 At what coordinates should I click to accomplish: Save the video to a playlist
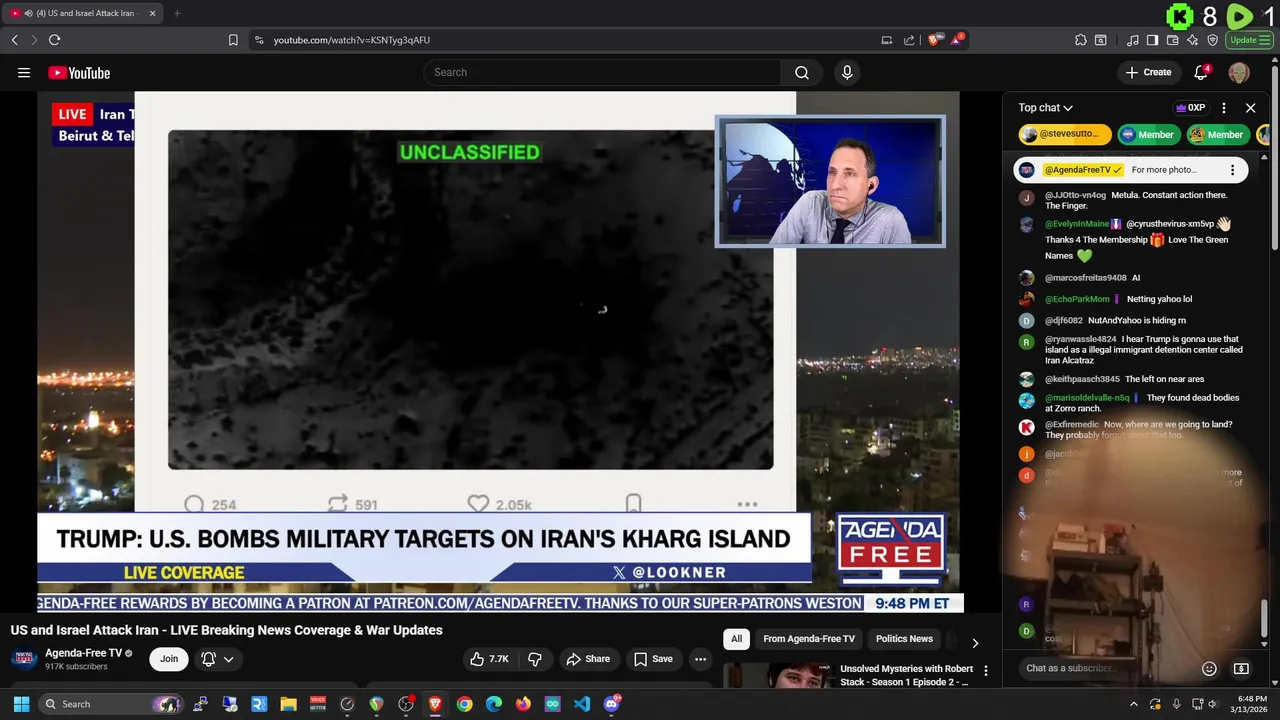[653, 659]
